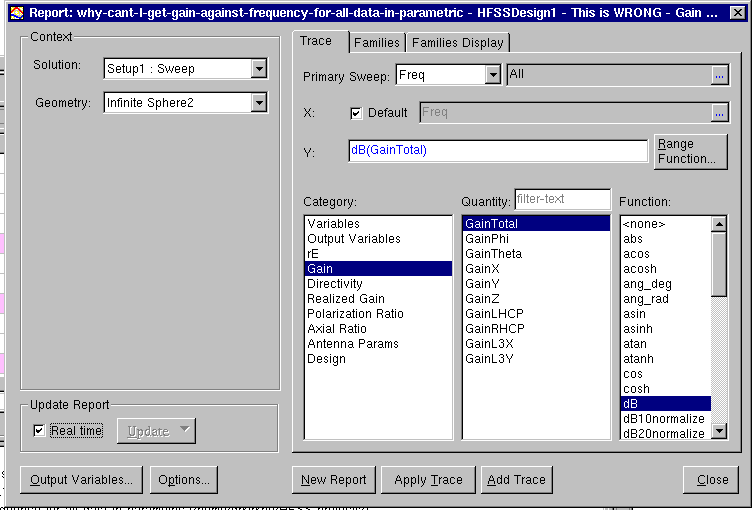752x510 pixels.
Task: Expand the Solution dropdown
Action: click(x=258, y=69)
